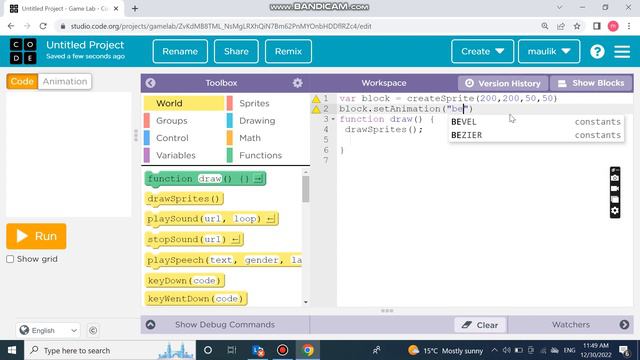This screenshot has height=360, width=640.
Task: Open Chrome profile avatar
Action: click(x=613, y=26)
